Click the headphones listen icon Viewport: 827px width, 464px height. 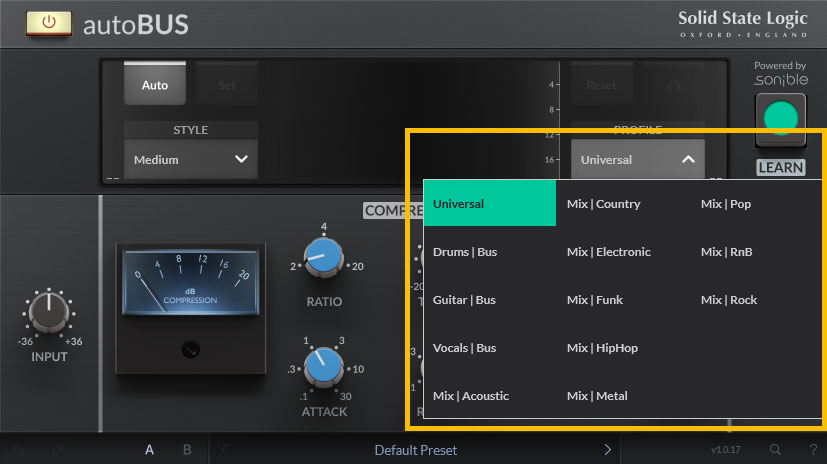coord(673,85)
